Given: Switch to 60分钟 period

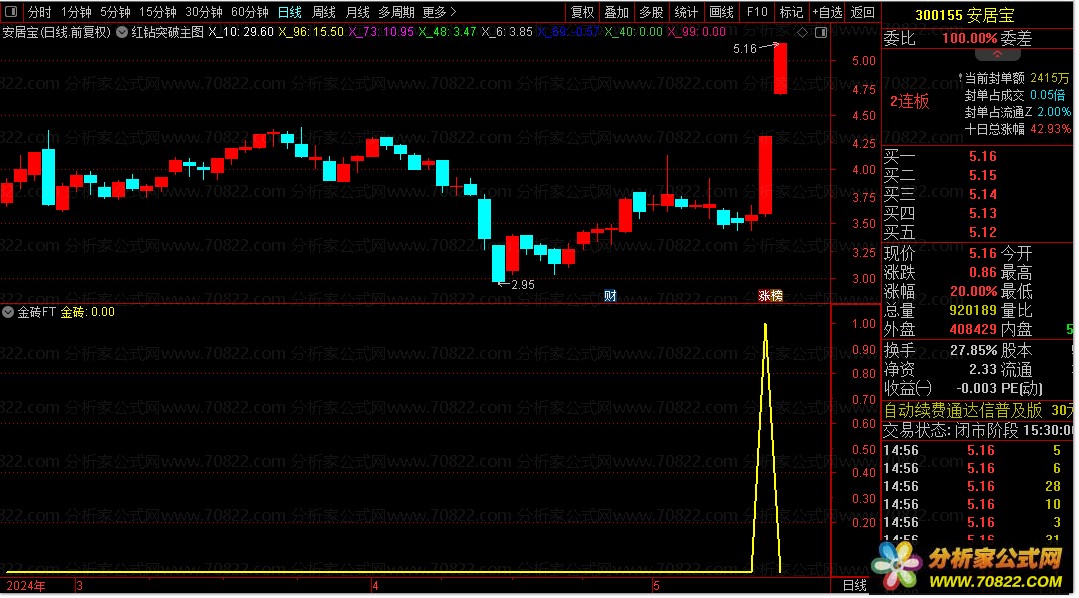Looking at the screenshot, I should 250,12.
